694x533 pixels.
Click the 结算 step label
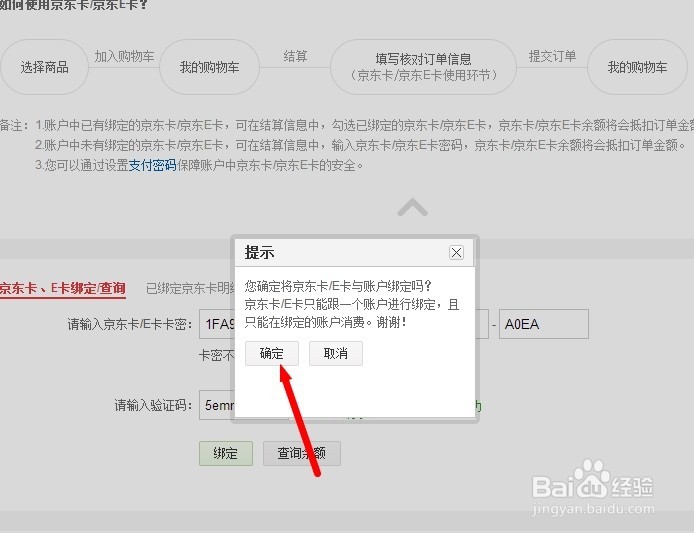click(x=295, y=56)
